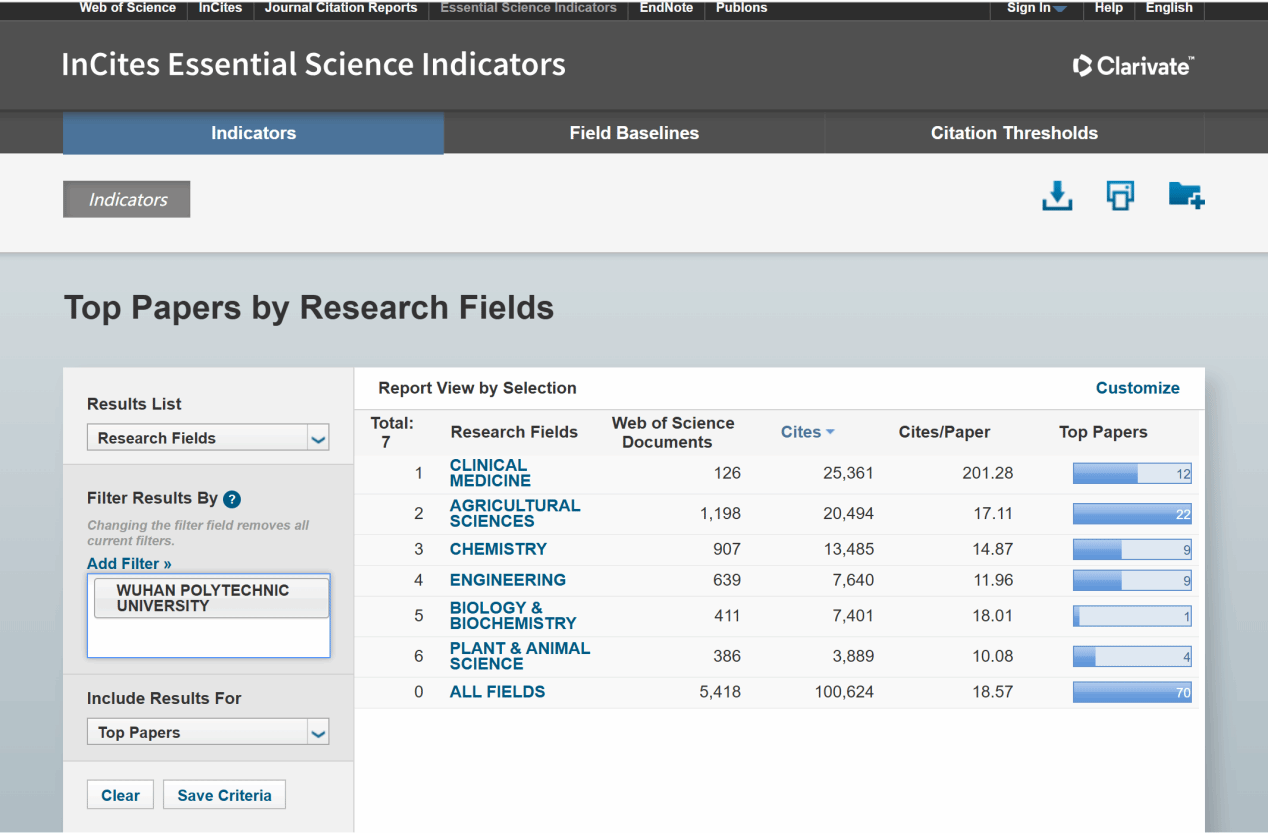Click the Customize link
This screenshot has height=833, width=1268.
[1137, 388]
